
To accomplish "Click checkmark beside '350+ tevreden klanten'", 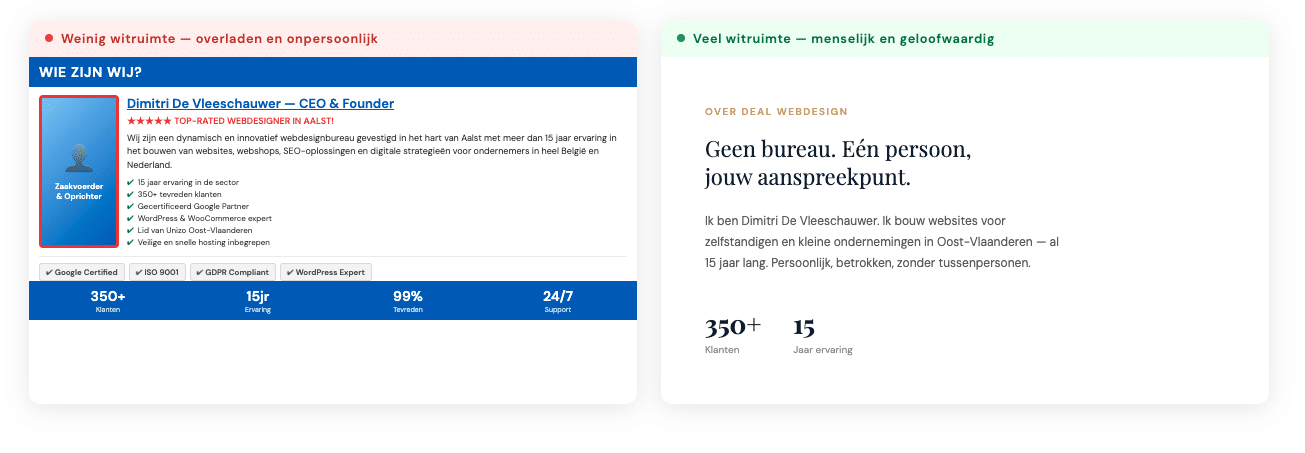I will click(131, 194).
